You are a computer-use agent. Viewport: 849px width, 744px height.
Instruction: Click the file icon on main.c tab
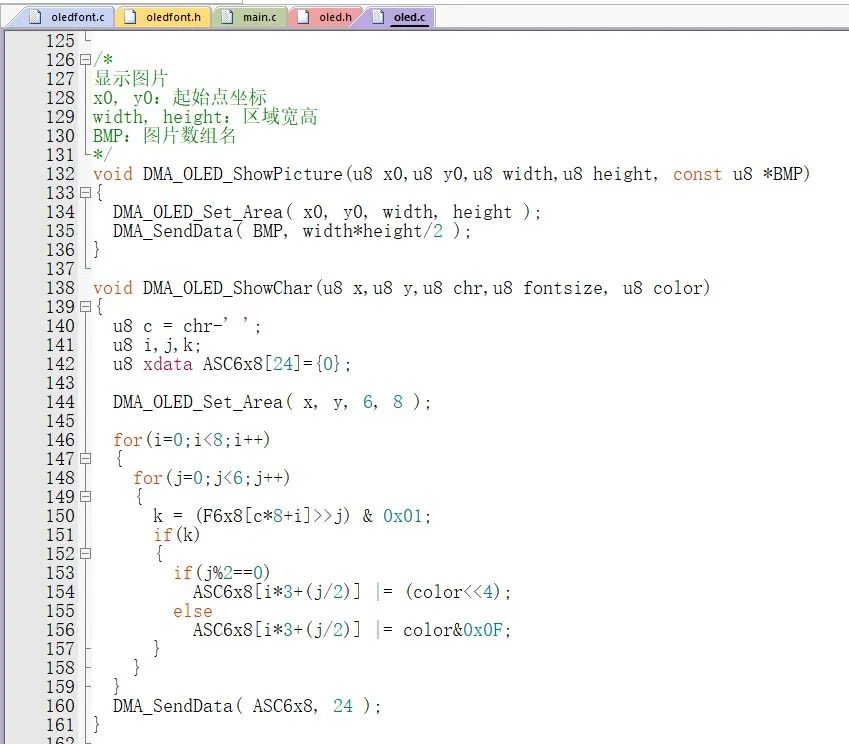(x=227, y=17)
